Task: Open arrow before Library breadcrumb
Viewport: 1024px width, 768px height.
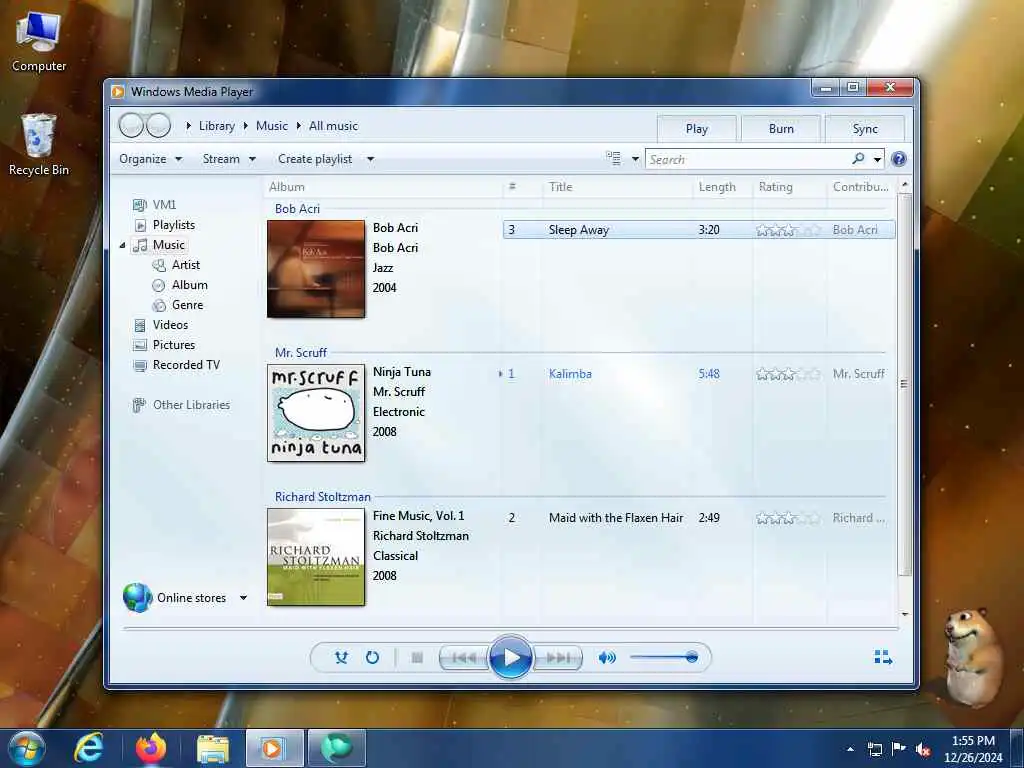Action: tap(188, 126)
